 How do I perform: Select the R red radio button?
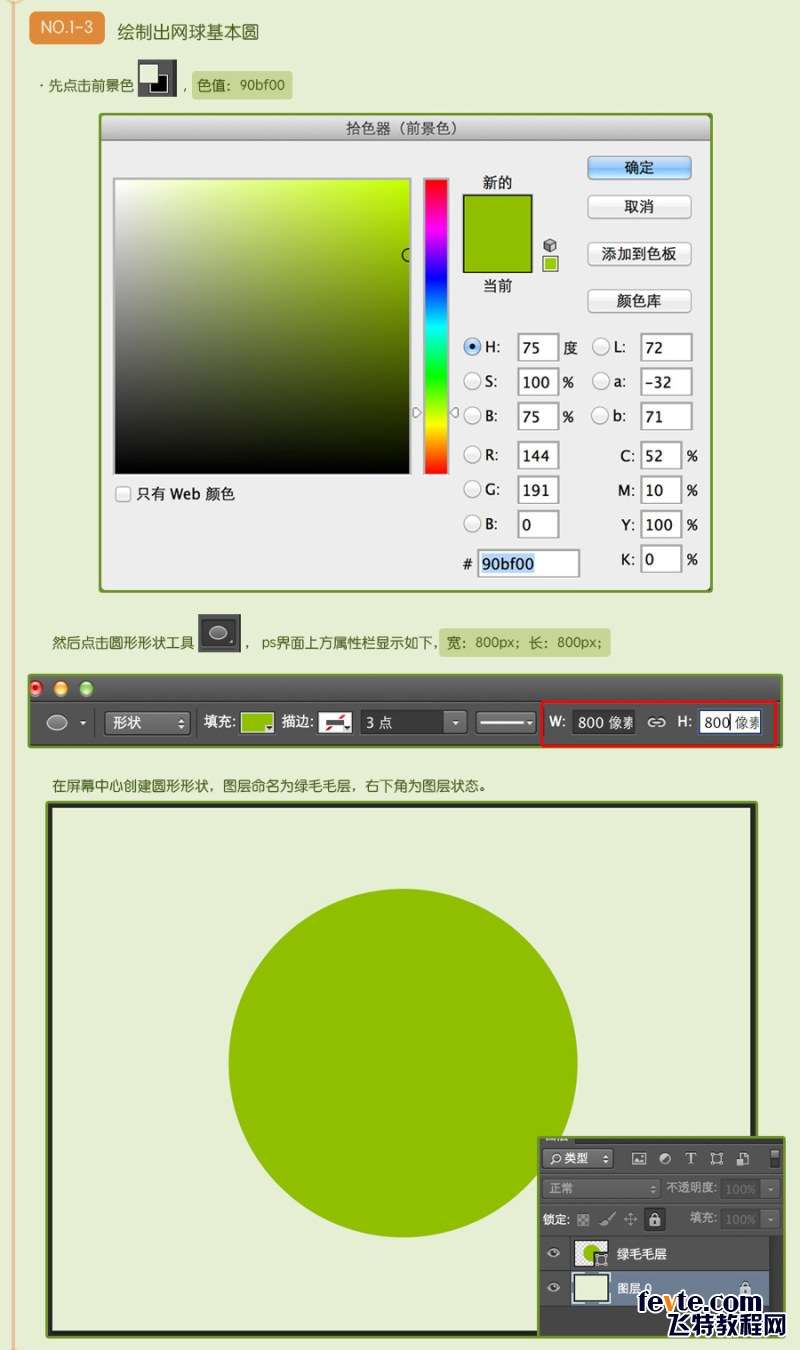pyautogui.click(x=472, y=455)
